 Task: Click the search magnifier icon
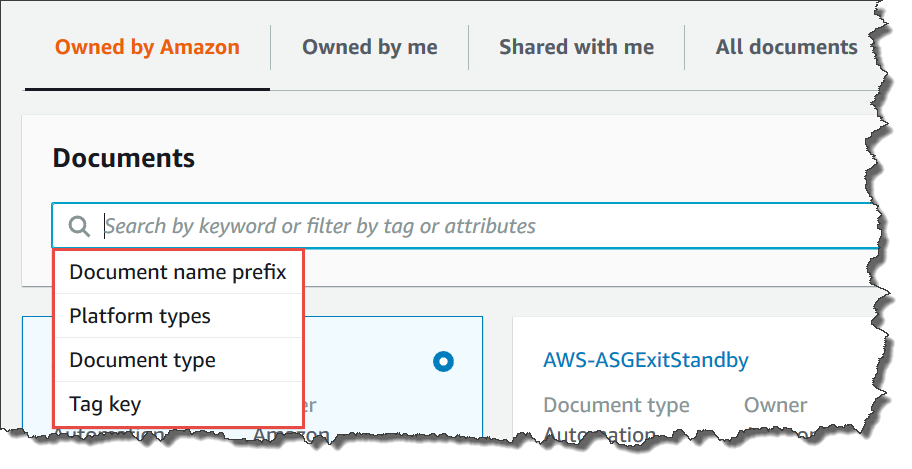79,226
